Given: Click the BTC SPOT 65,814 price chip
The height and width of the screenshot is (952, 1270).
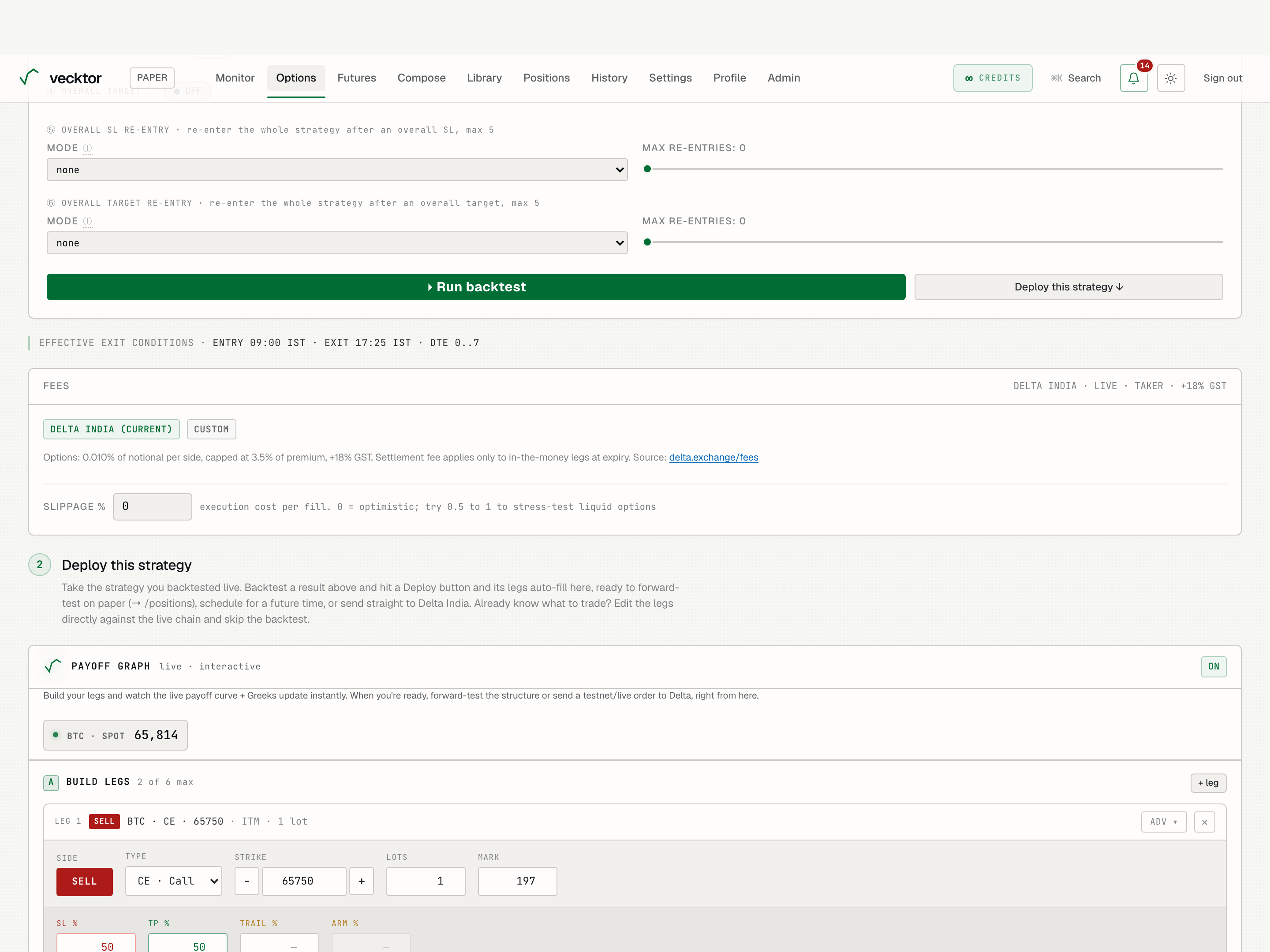Looking at the screenshot, I should (116, 735).
